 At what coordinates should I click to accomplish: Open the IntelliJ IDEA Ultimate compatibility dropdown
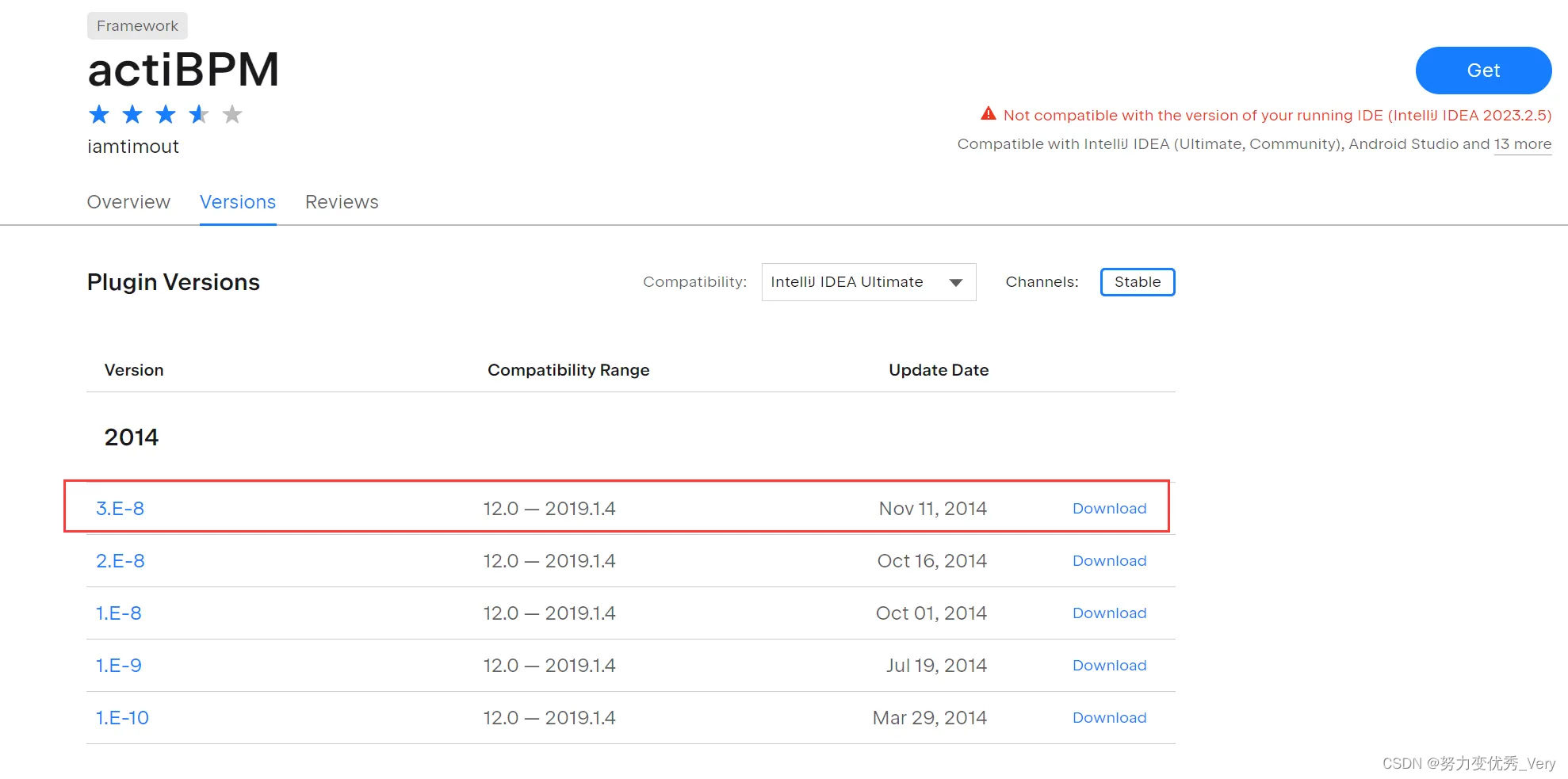[x=869, y=282]
